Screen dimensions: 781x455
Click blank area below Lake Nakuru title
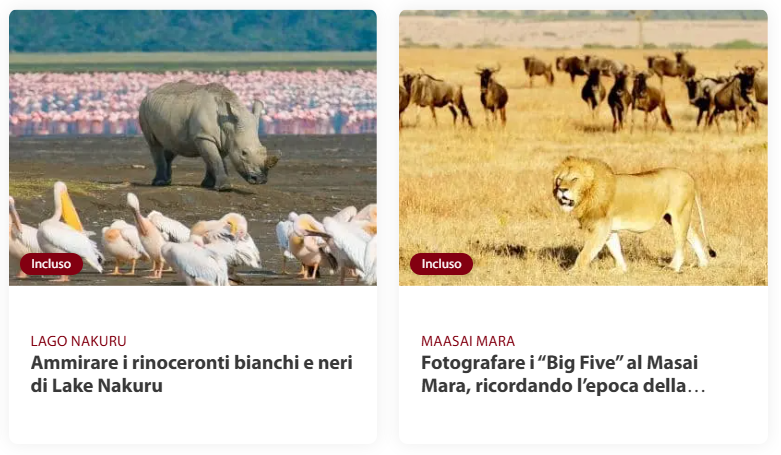[x=193, y=421]
